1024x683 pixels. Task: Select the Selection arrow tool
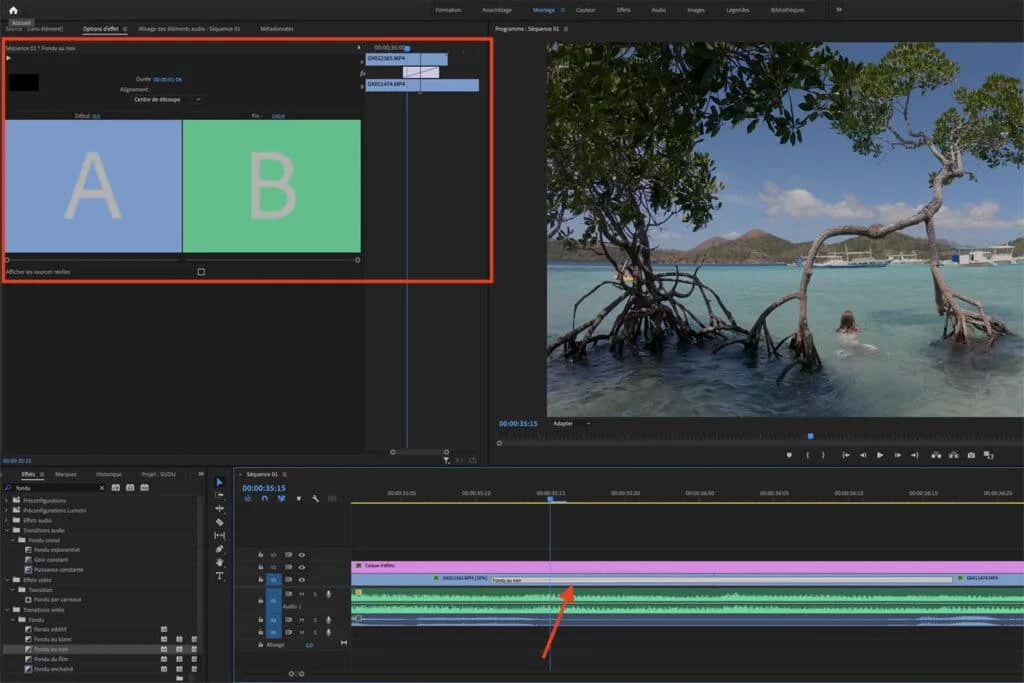219,482
